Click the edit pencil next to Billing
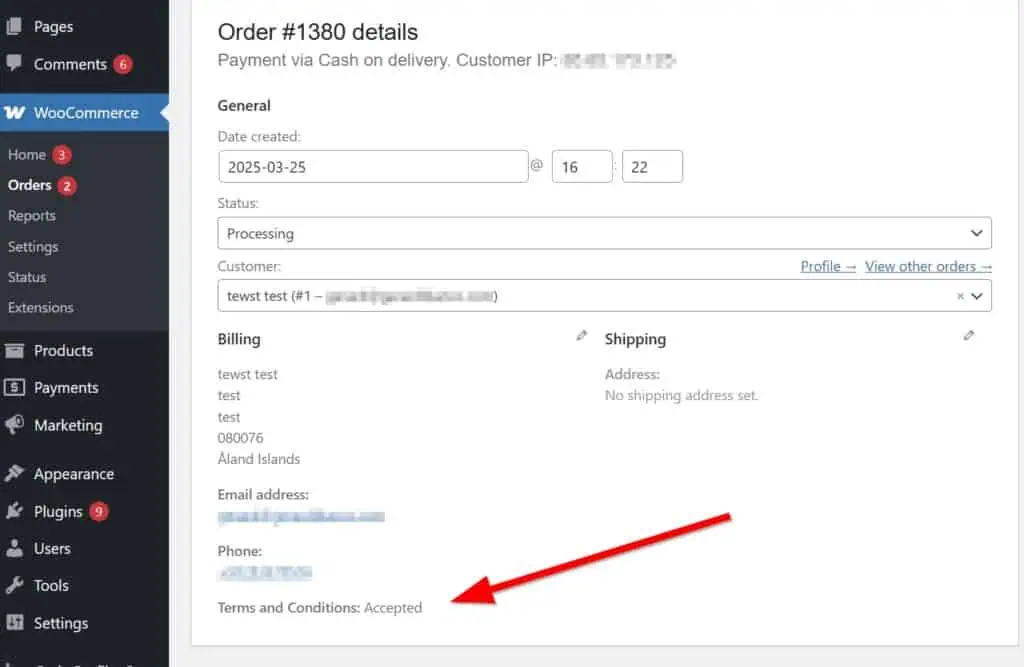The image size is (1024, 667). (581, 336)
